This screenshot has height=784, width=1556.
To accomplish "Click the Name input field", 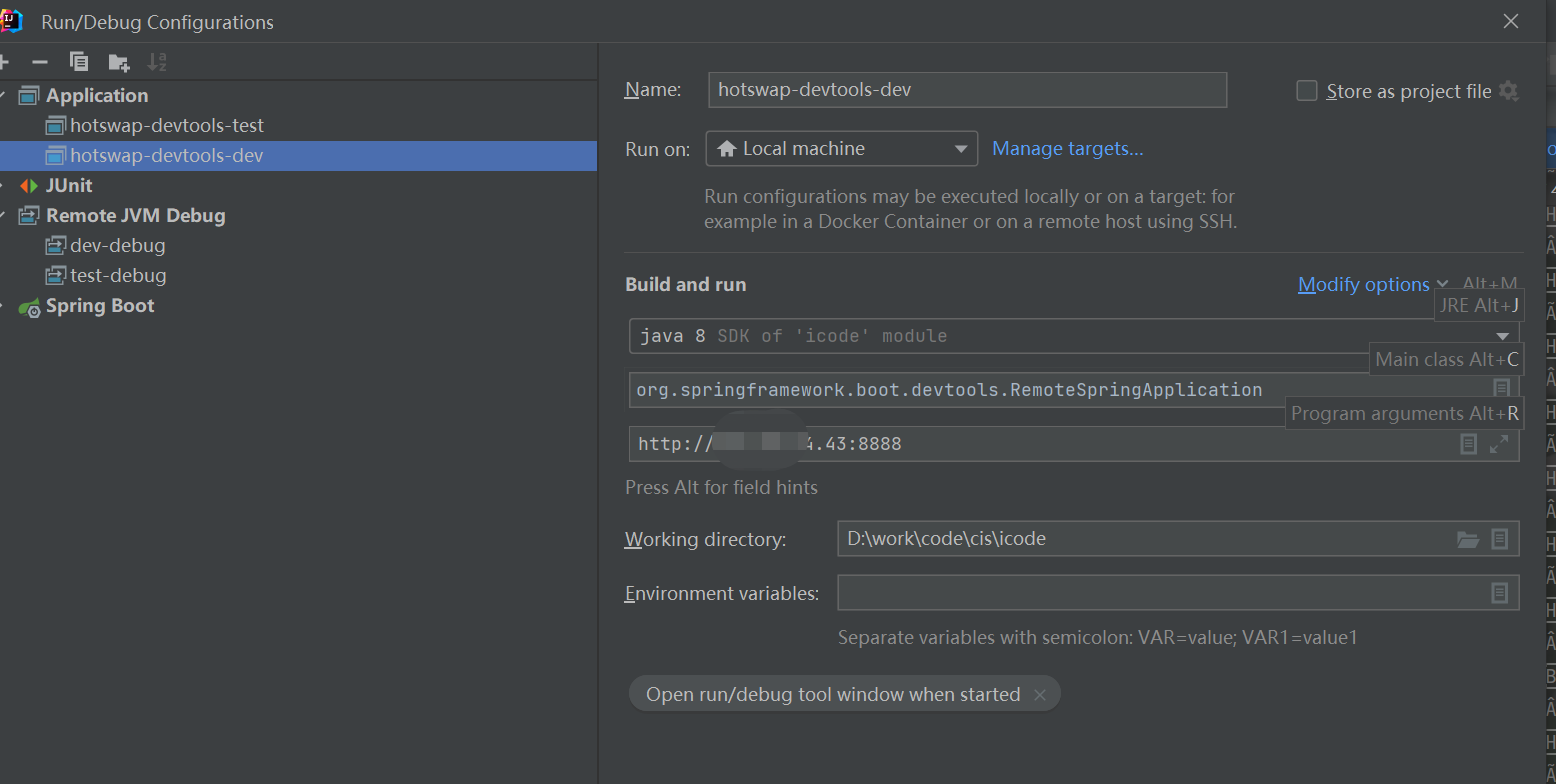I will [x=967, y=90].
